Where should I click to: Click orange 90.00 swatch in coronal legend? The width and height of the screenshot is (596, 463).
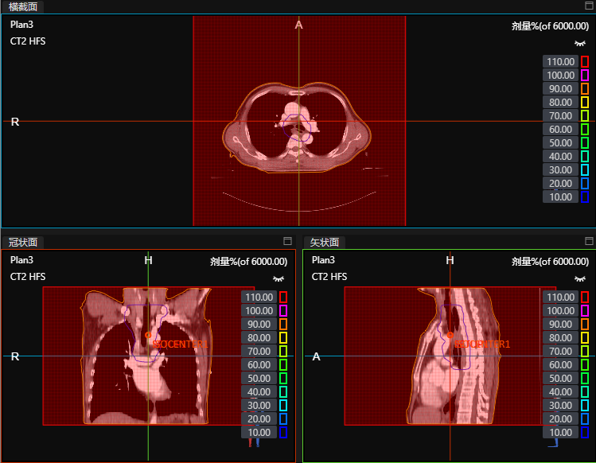coord(283,324)
